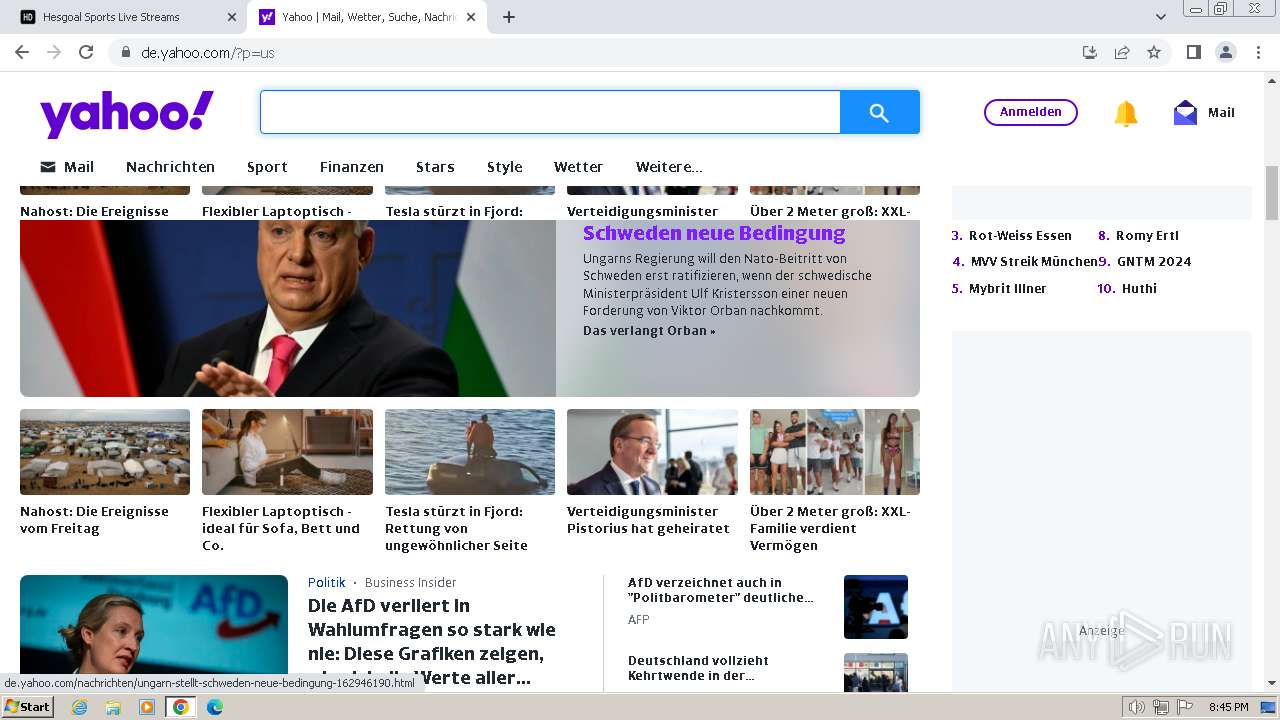Launch Internet Explorer from taskbar

(x=79, y=707)
